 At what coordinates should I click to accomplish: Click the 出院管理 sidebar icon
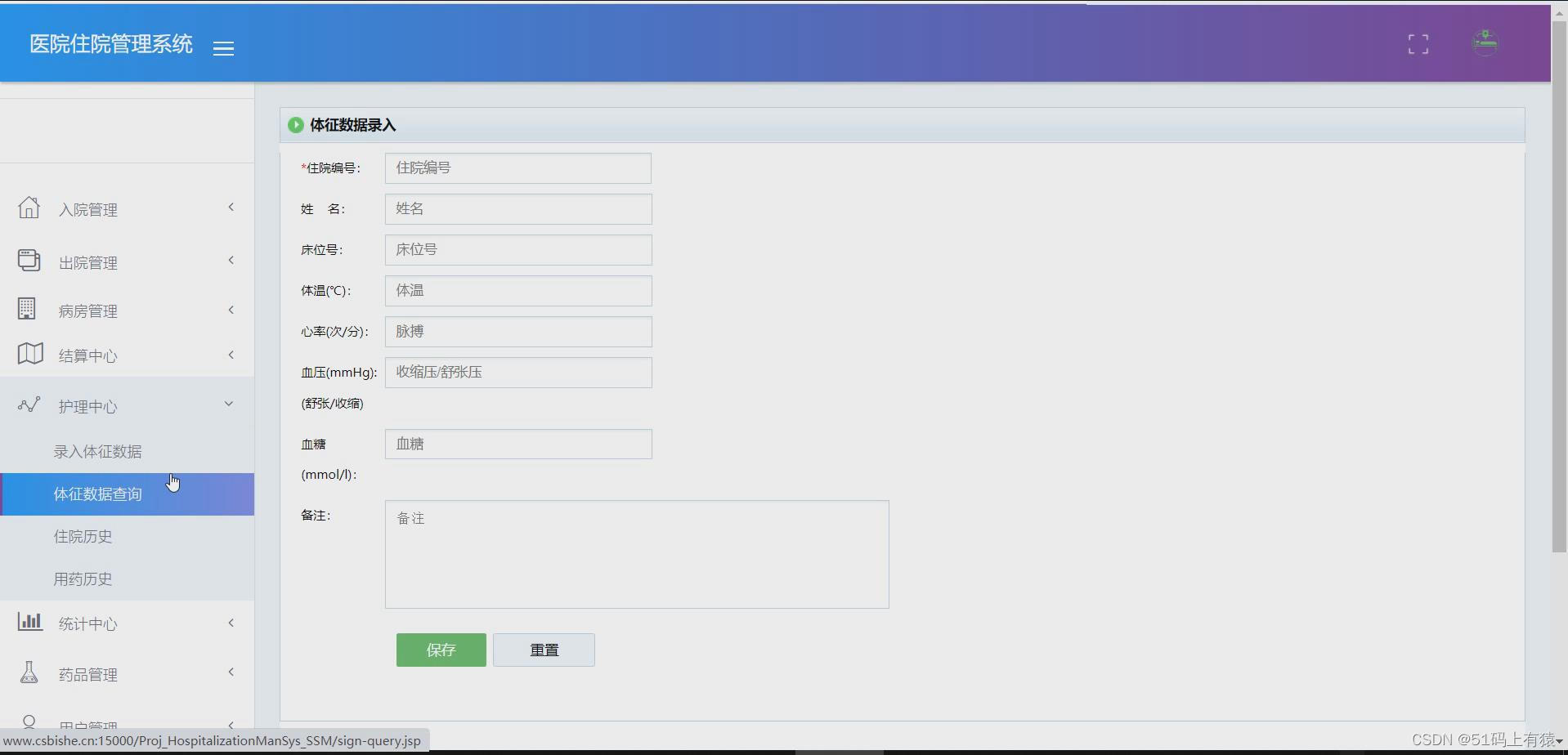29,260
